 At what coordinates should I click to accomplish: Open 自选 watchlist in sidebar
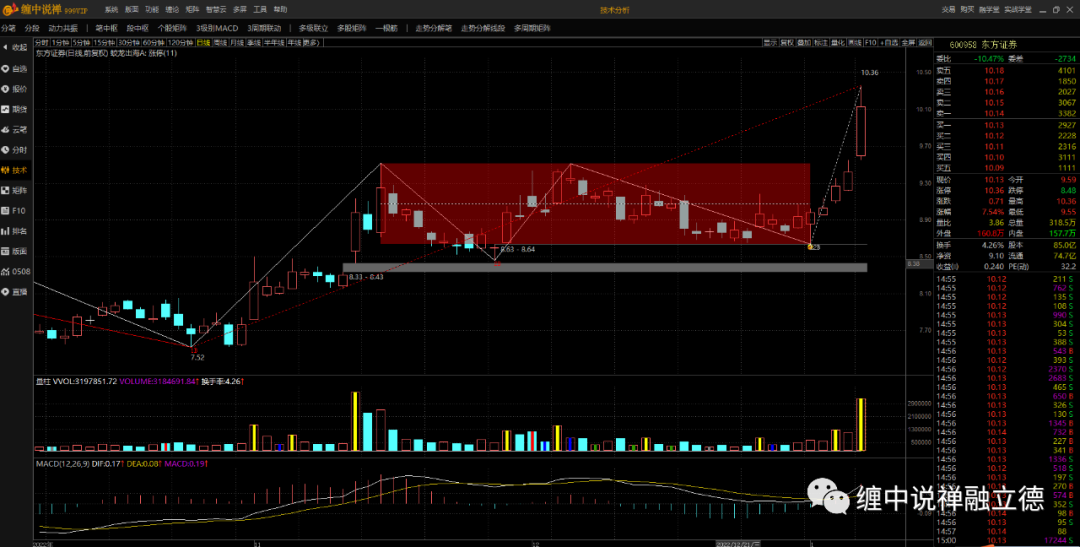pos(15,69)
